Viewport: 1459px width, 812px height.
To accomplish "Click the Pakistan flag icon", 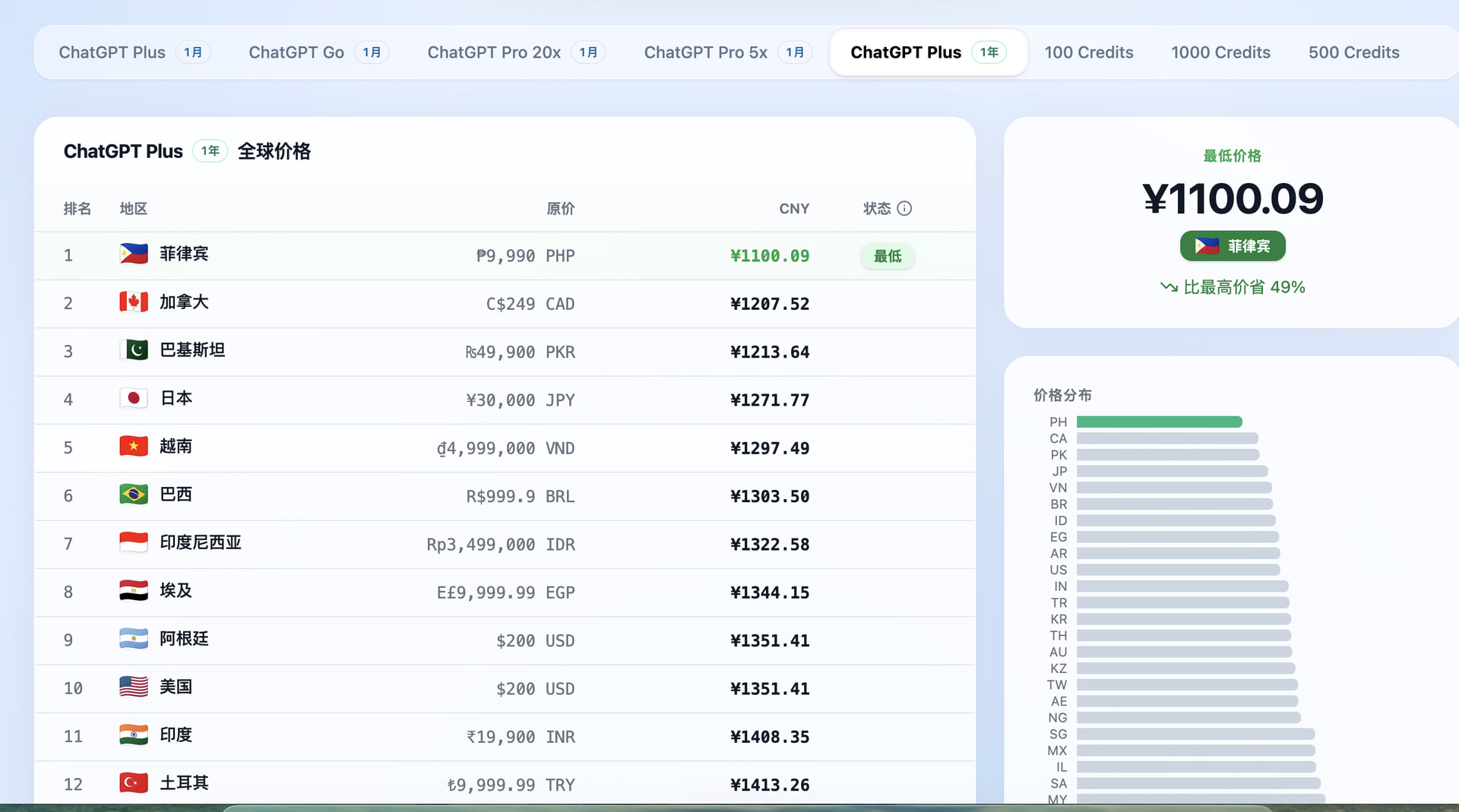I will [x=134, y=349].
